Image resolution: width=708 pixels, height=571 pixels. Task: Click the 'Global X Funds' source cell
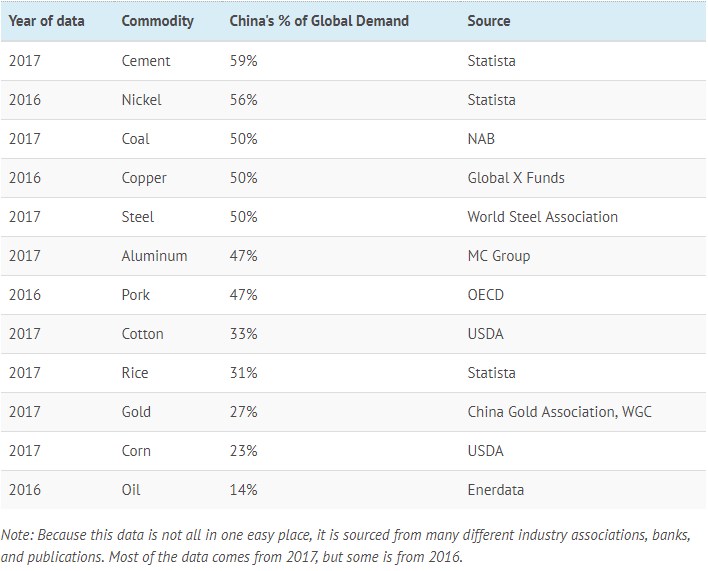pos(516,178)
